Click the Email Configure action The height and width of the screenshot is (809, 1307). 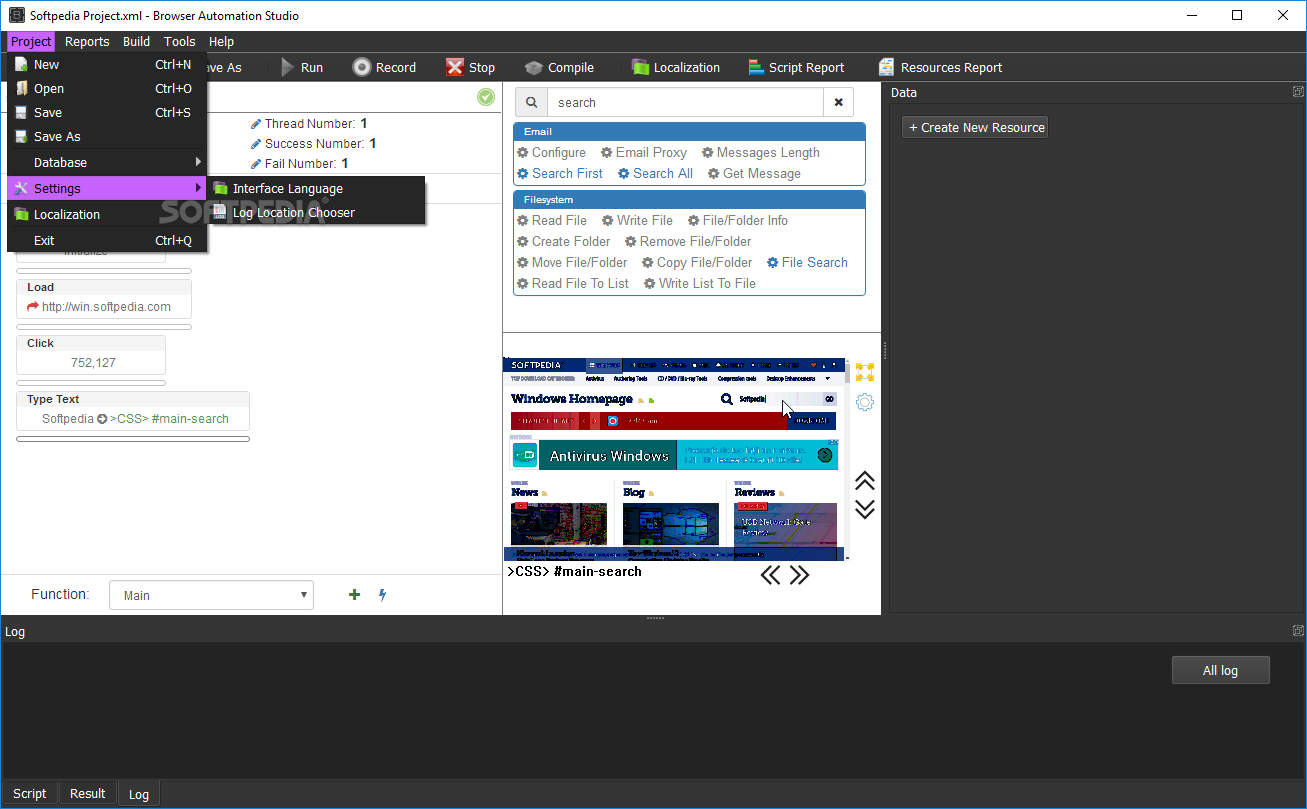click(x=551, y=153)
